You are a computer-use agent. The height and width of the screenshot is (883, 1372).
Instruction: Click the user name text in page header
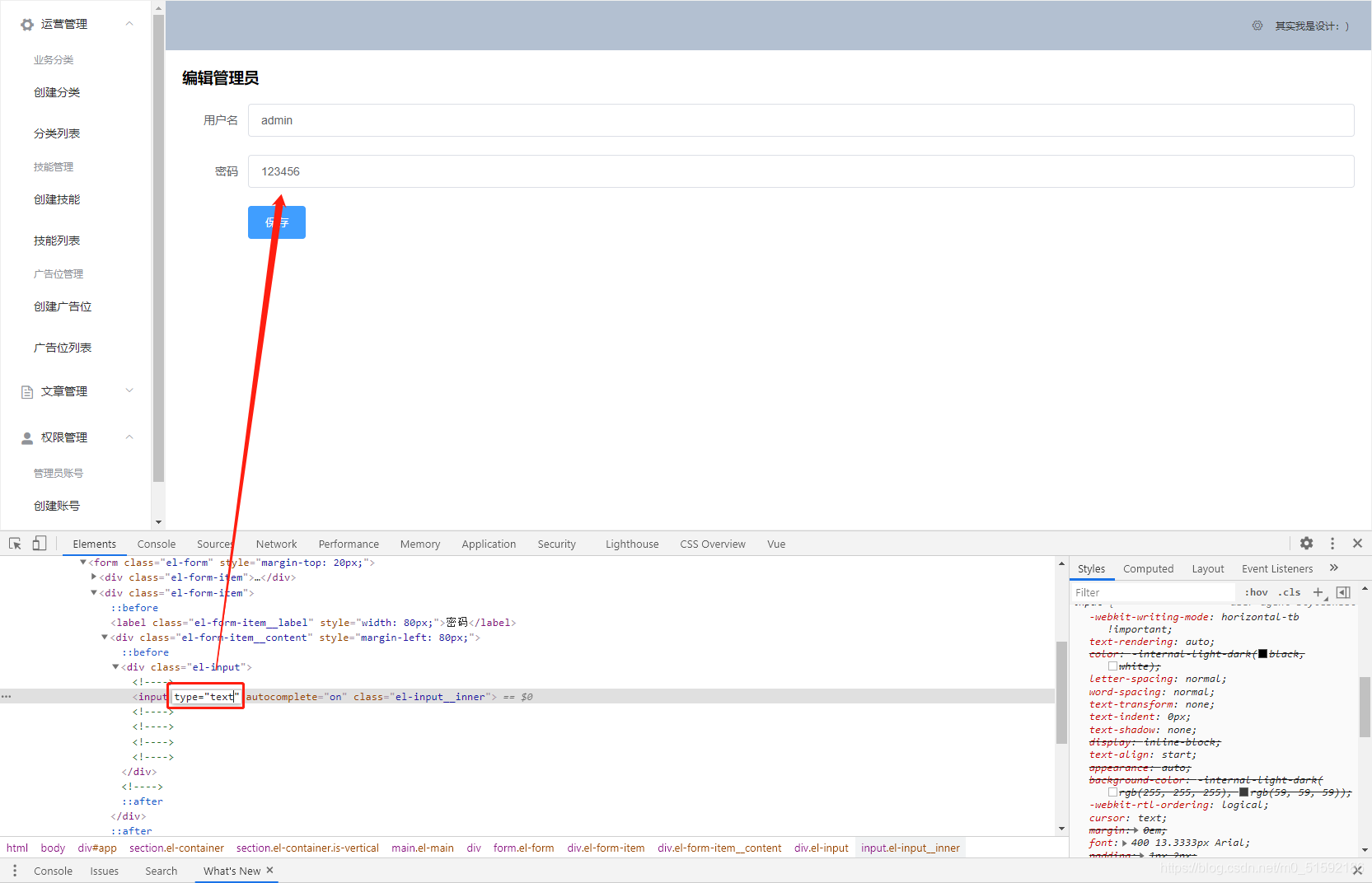click(x=1312, y=26)
